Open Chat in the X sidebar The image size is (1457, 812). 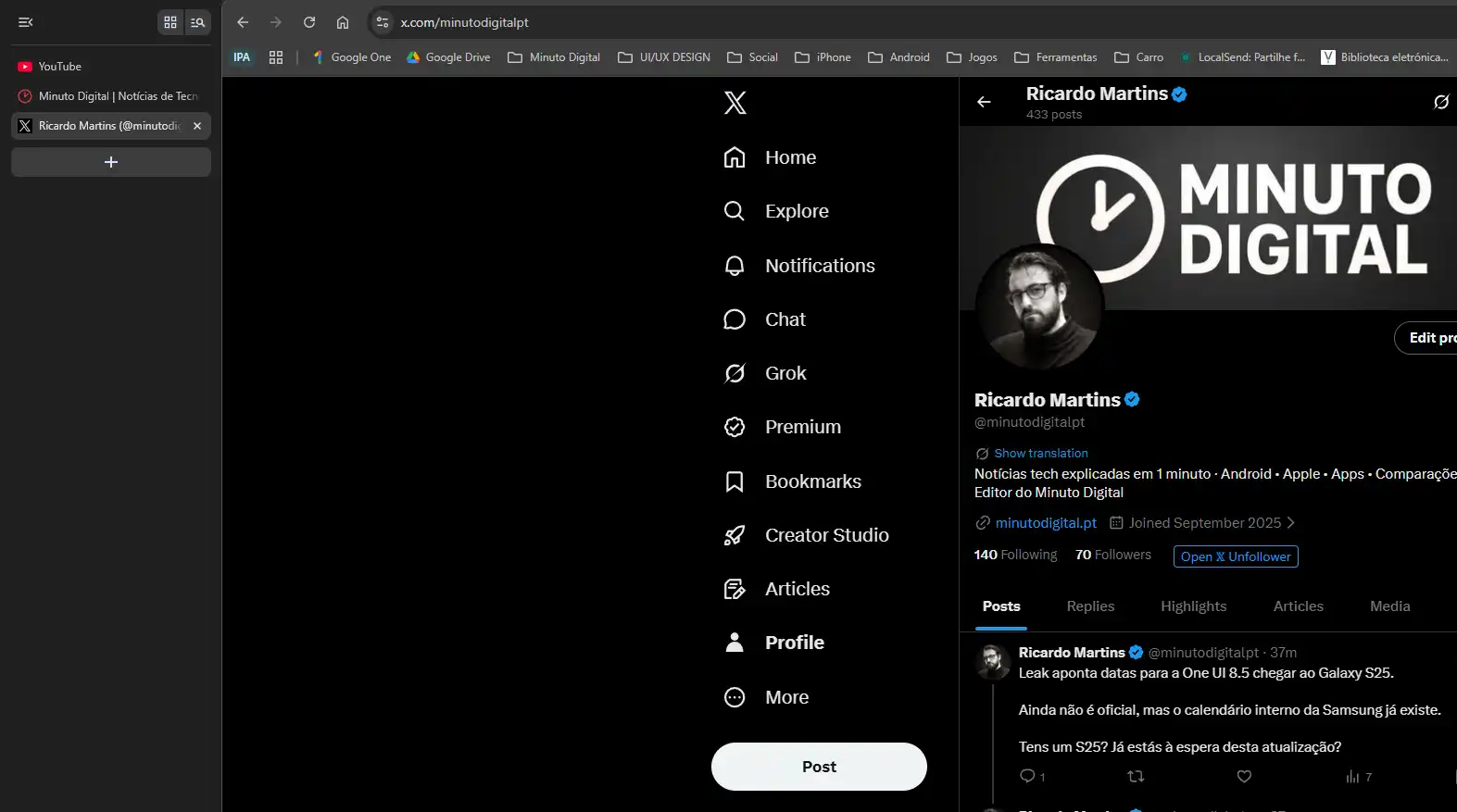764,319
